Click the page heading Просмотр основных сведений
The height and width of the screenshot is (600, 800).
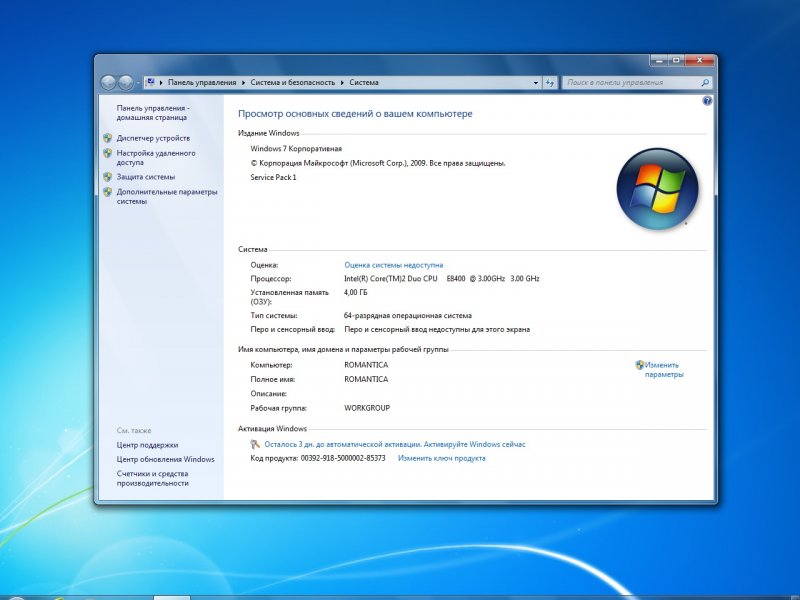[355, 113]
